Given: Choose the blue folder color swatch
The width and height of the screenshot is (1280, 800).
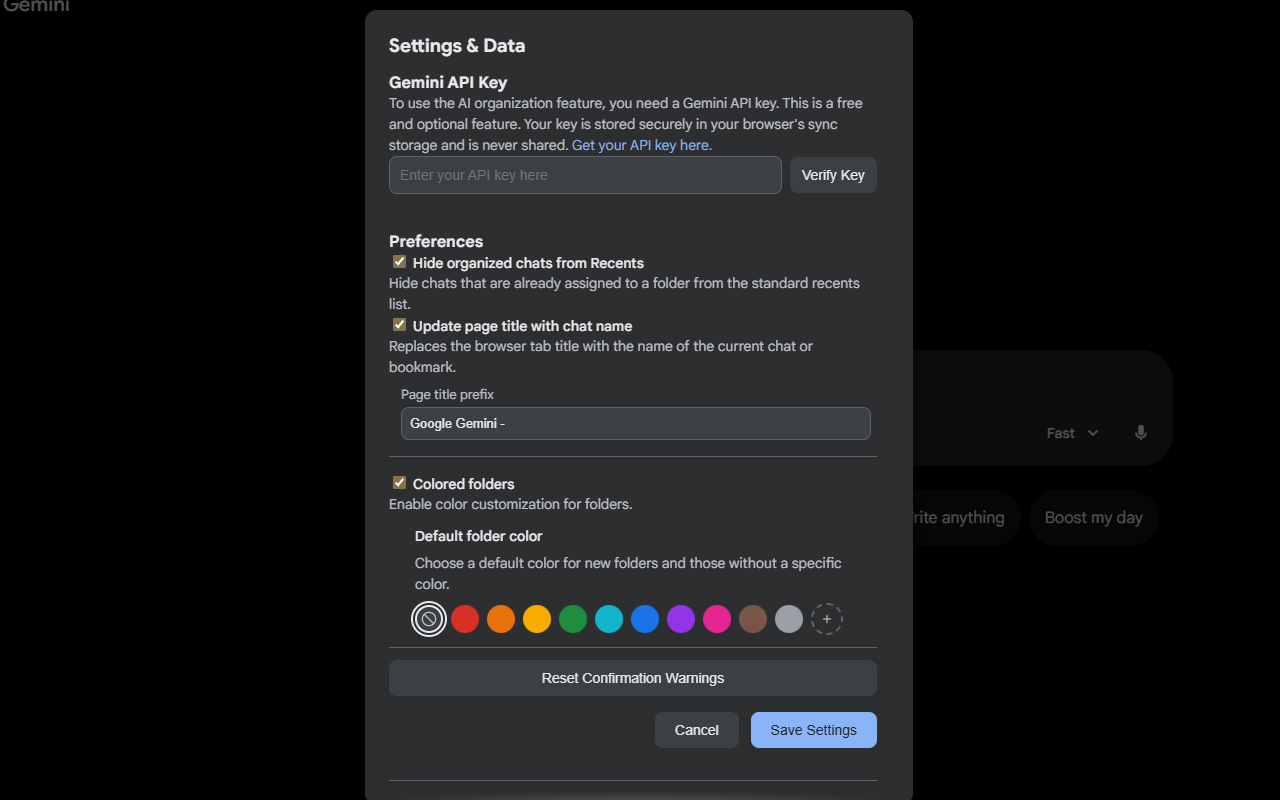Looking at the screenshot, I should coord(645,619).
